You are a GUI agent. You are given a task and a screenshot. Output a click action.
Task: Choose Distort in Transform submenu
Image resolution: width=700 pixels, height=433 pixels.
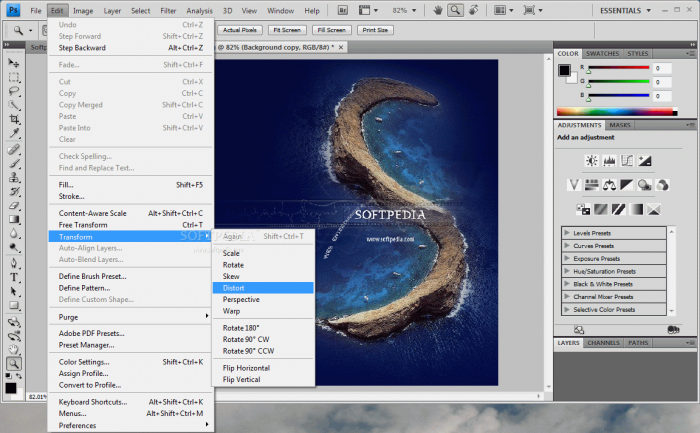[x=263, y=288]
